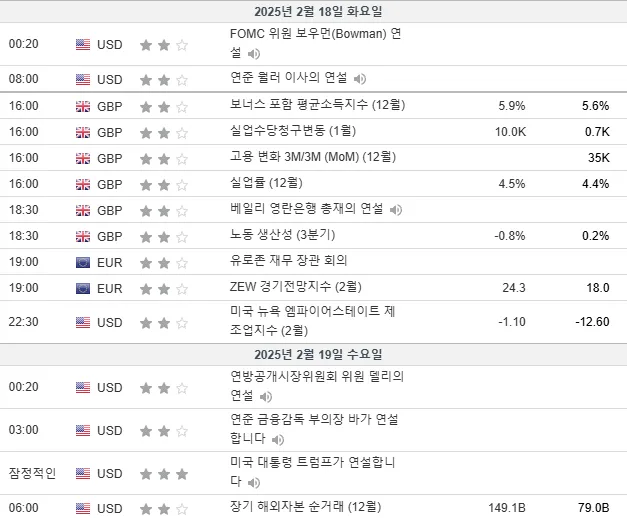Click the 2025년 2월 19일 수요일 date header
627x518 pixels.
(x=318, y=354)
